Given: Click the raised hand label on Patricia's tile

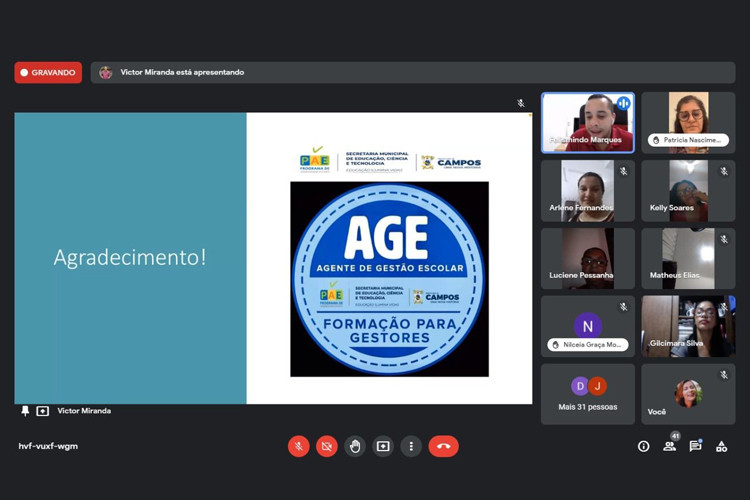Looking at the screenshot, I should 688,140.
